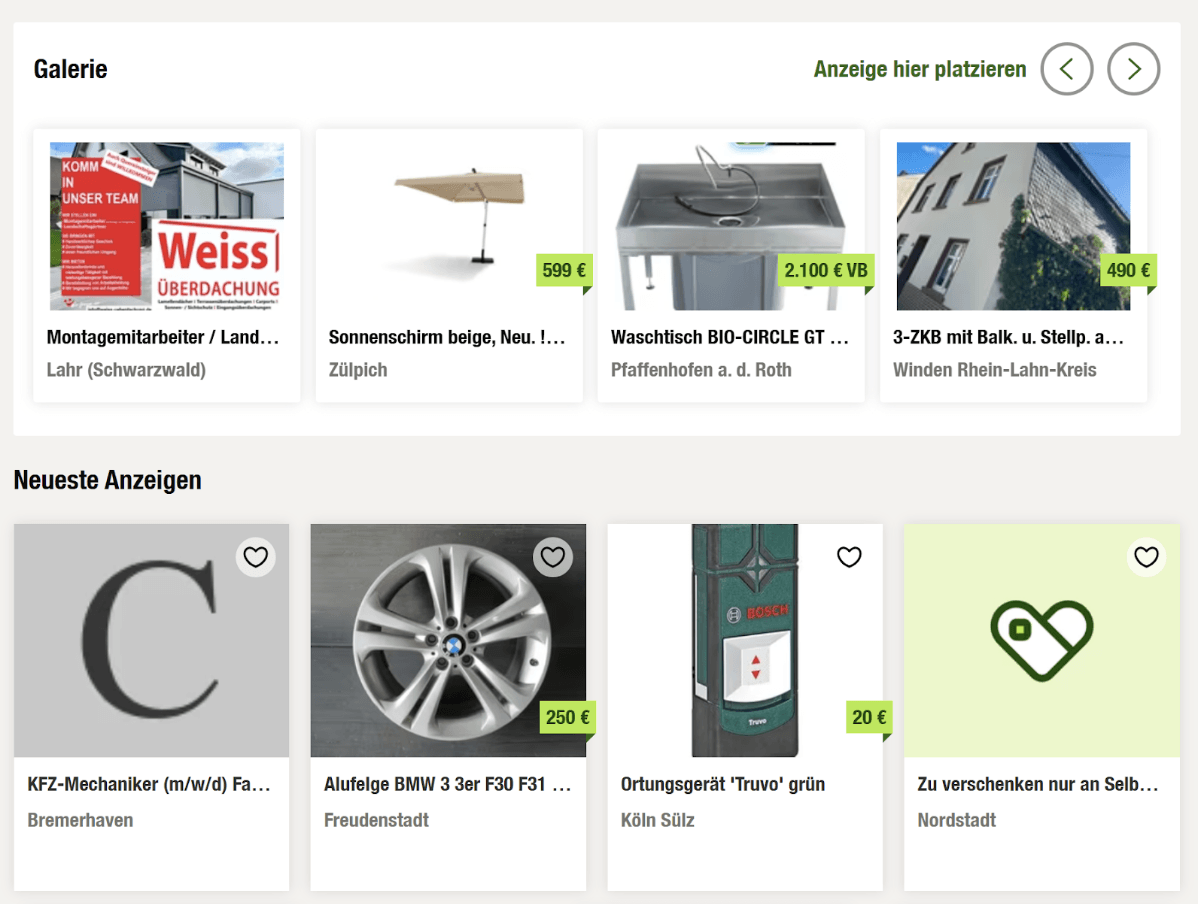Click the gallery previous arrow button
The width and height of the screenshot is (1198, 904).
pyautogui.click(x=1066, y=69)
